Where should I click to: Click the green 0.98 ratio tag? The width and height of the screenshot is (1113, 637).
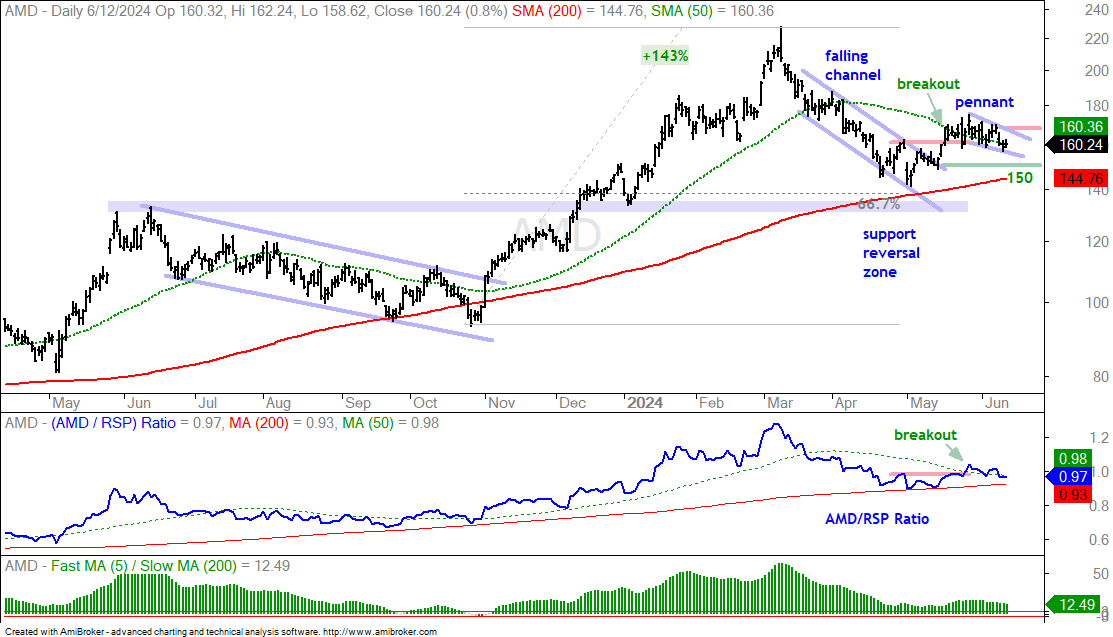[x=1073, y=459]
